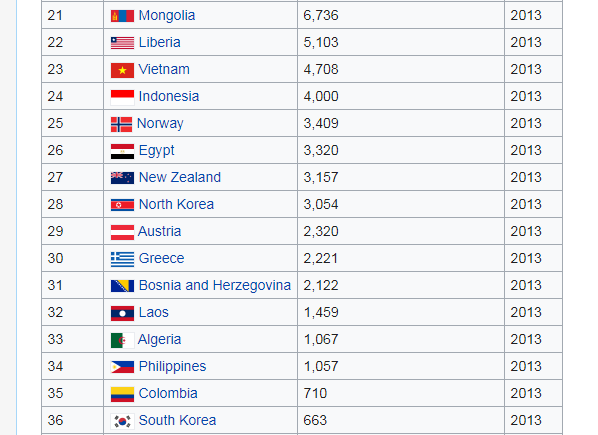Click the Vietnam flag icon
This screenshot has width=598, height=435.
pos(122,70)
